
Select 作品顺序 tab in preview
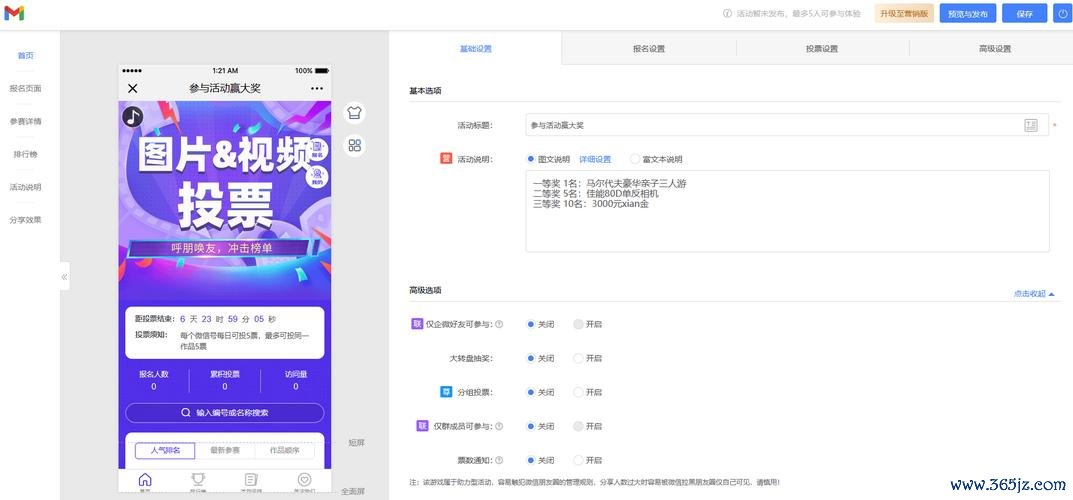[284, 450]
